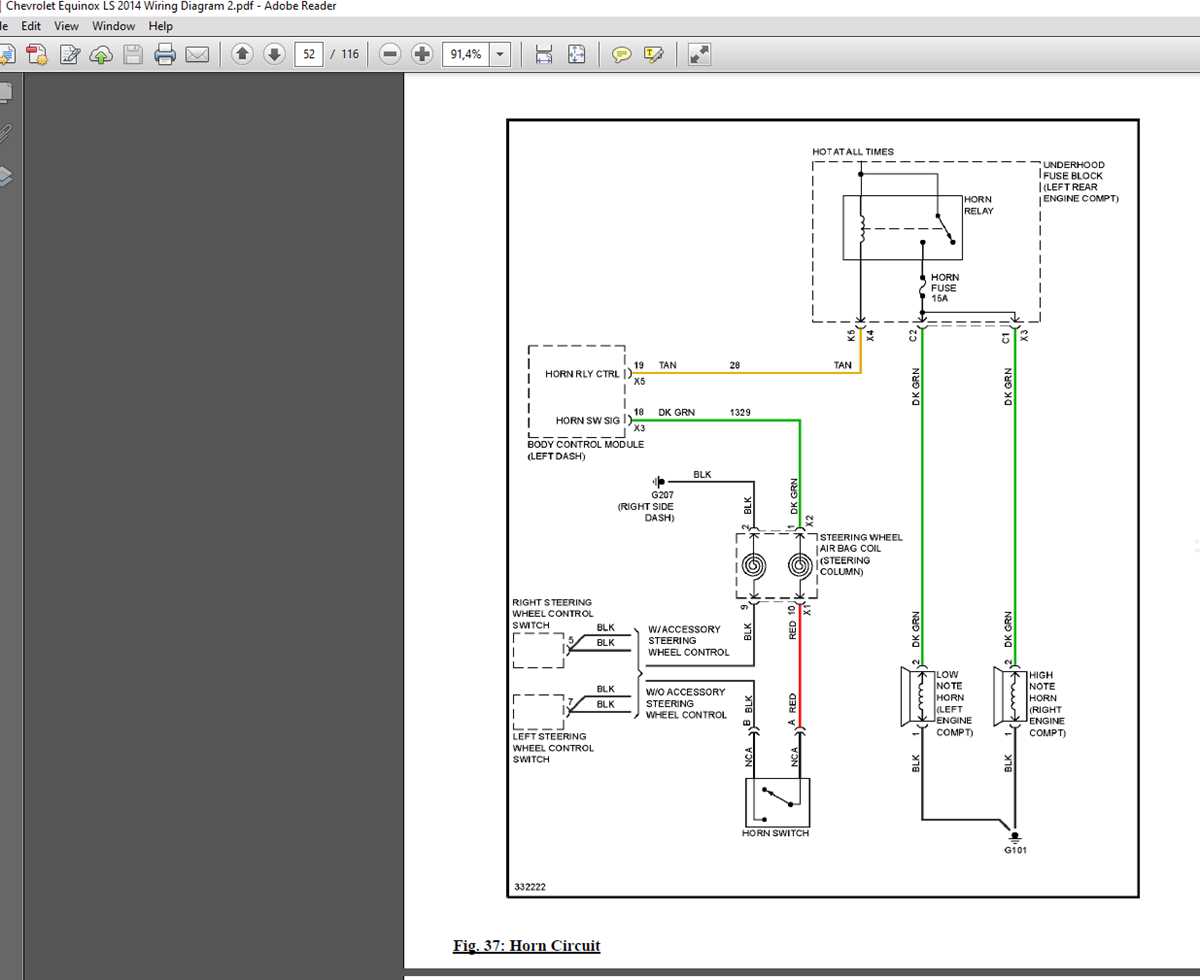Click the Save floppy disk icon

133,54
